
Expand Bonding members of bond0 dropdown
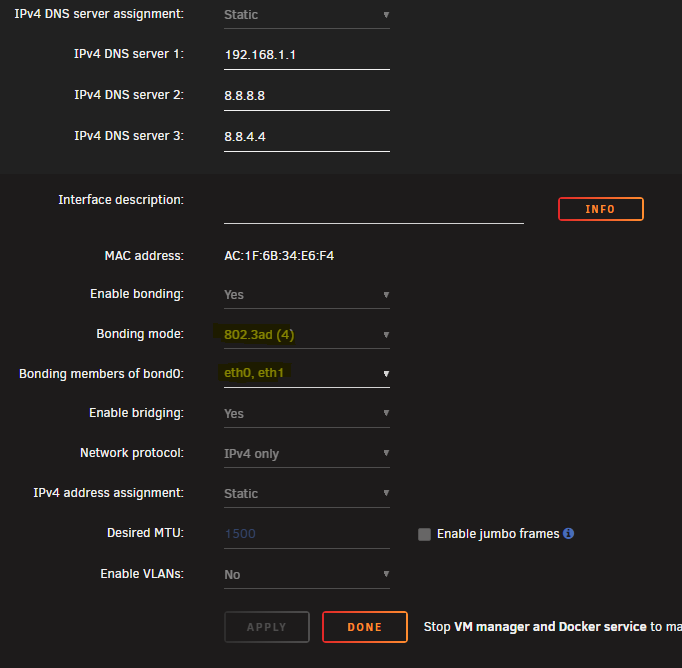(x=307, y=374)
